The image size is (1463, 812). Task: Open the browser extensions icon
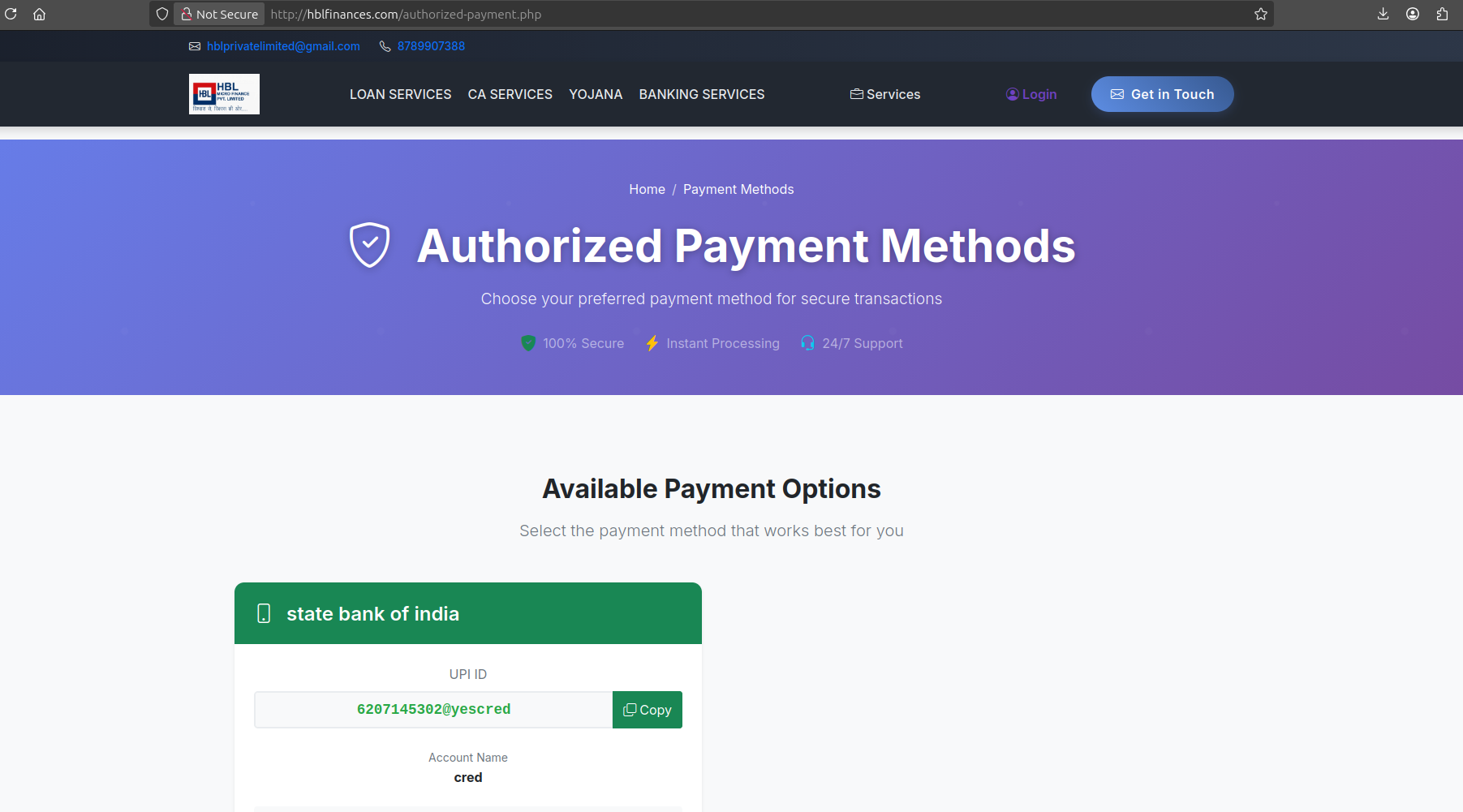coord(1442,14)
